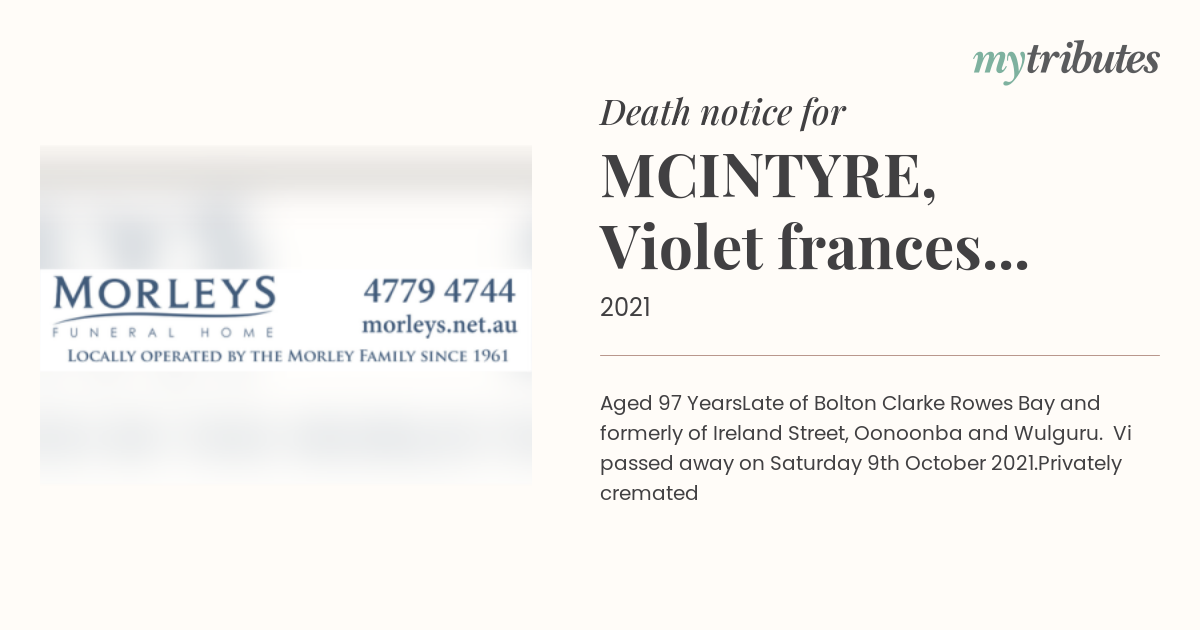Image resolution: width=1200 pixels, height=630 pixels.
Task: Click the blurred area below the Morleys banner
Action: [286, 430]
